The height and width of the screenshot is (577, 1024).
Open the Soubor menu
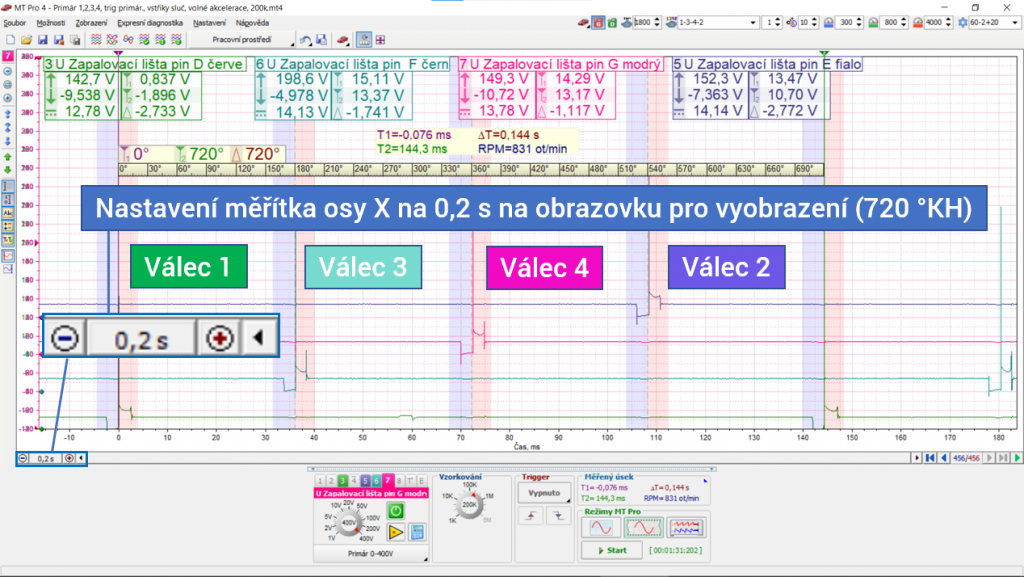click(15, 22)
